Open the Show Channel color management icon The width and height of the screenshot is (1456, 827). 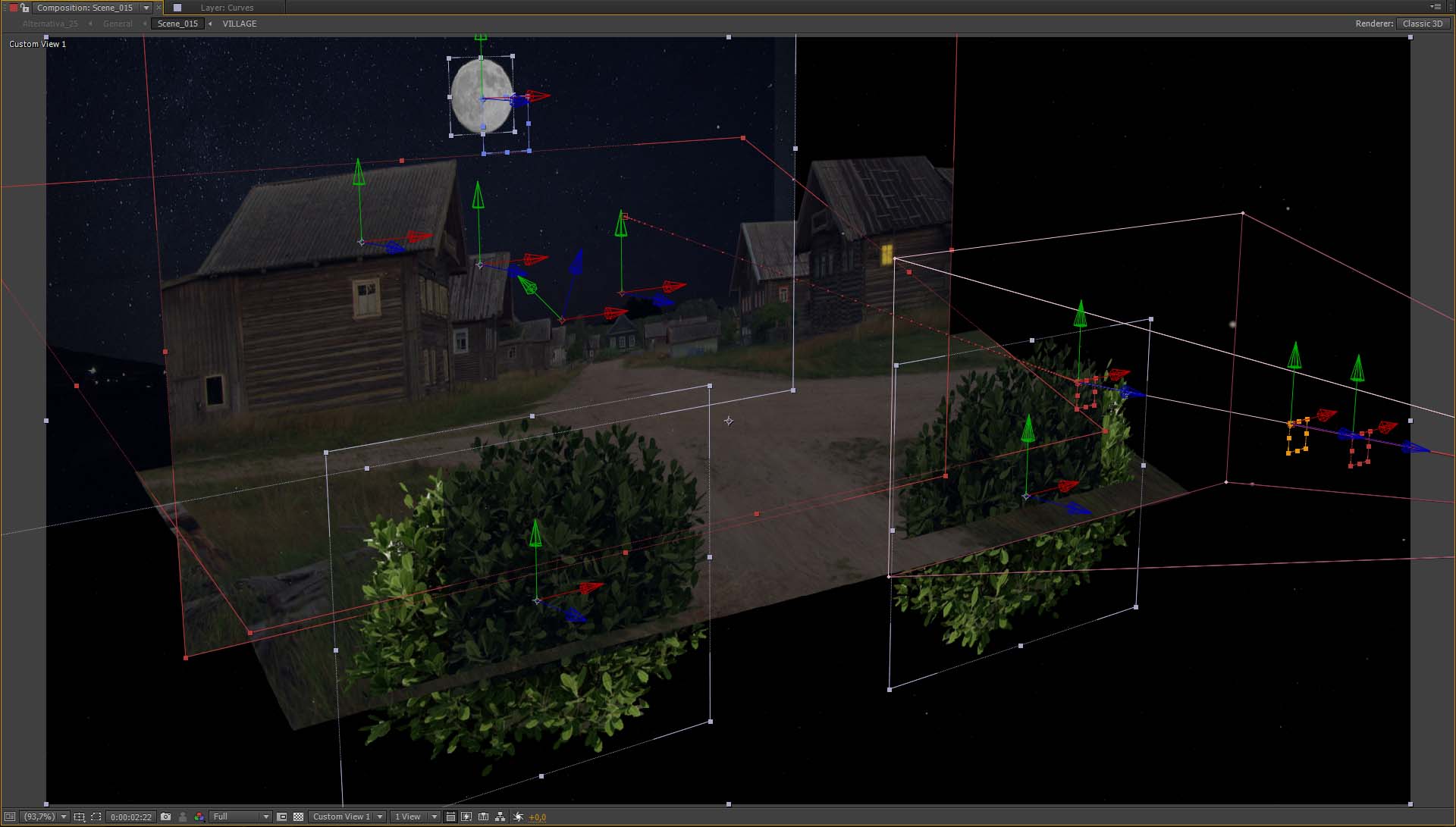(x=199, y=816)
